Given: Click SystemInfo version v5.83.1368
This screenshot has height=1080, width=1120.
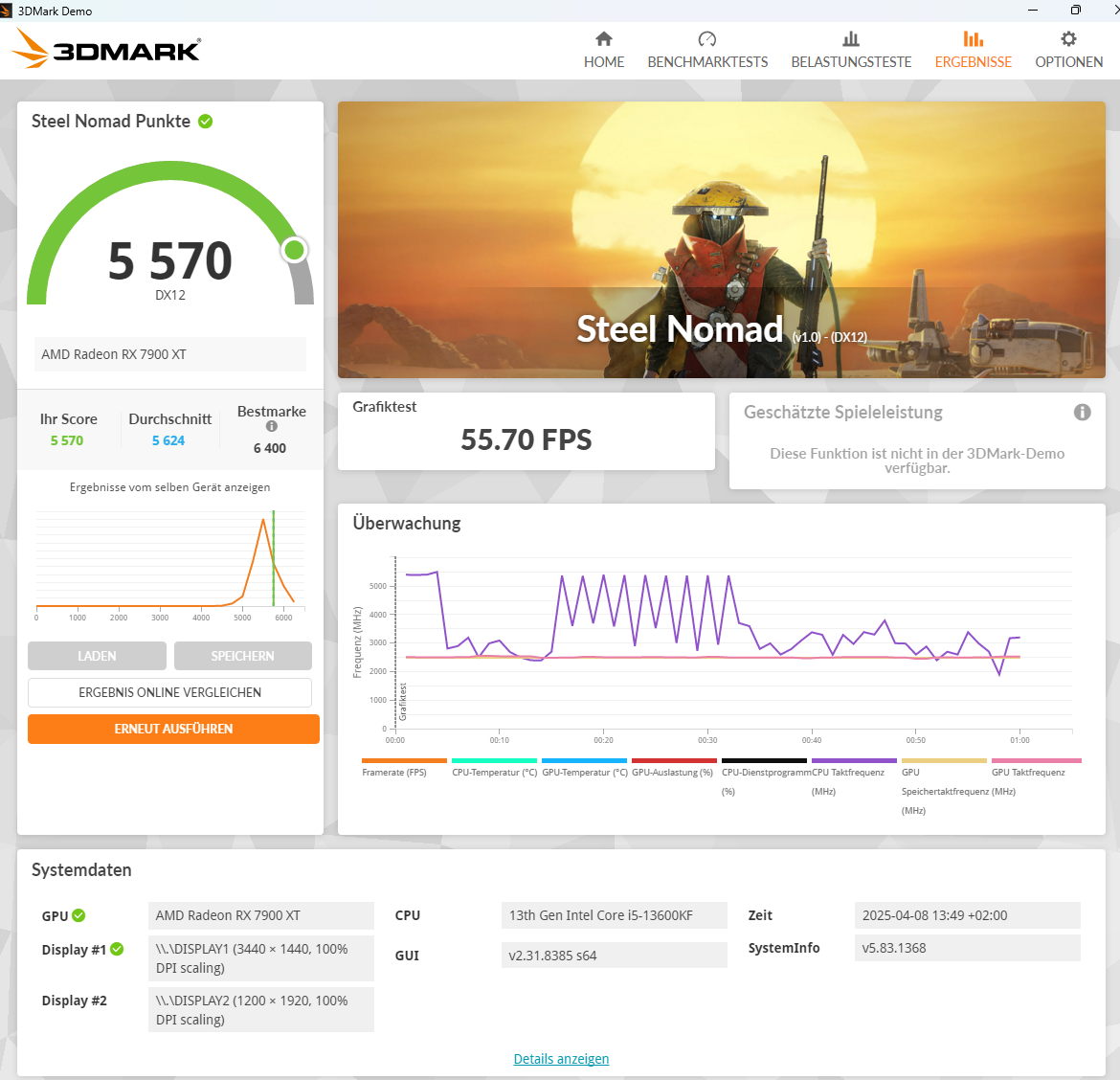Looking at the screenshot, I should pyautogui.click(x=967, y=948).
